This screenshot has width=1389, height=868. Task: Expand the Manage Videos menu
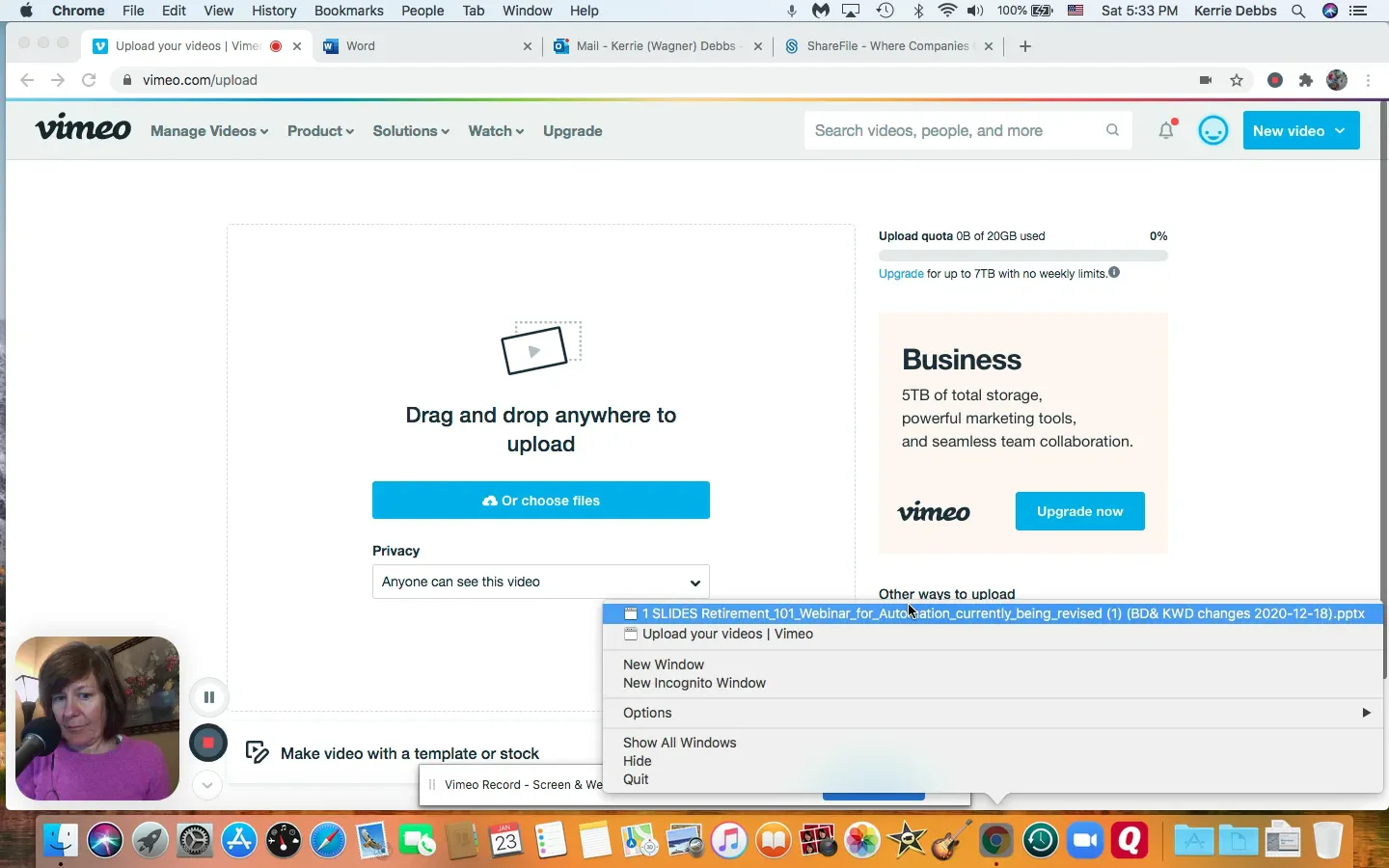(x=209, y=131)
